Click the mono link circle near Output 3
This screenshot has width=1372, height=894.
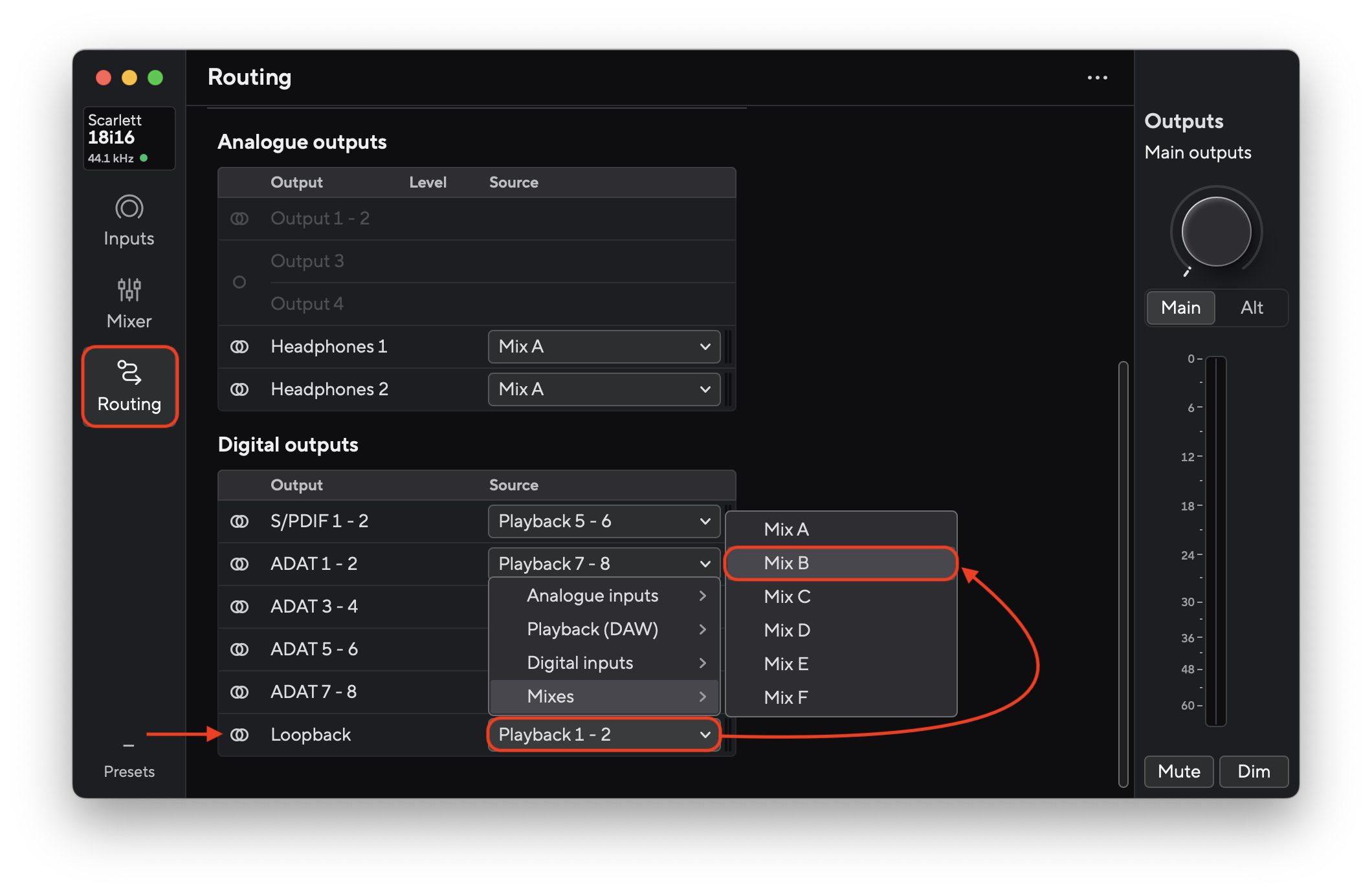coord(239,282)
